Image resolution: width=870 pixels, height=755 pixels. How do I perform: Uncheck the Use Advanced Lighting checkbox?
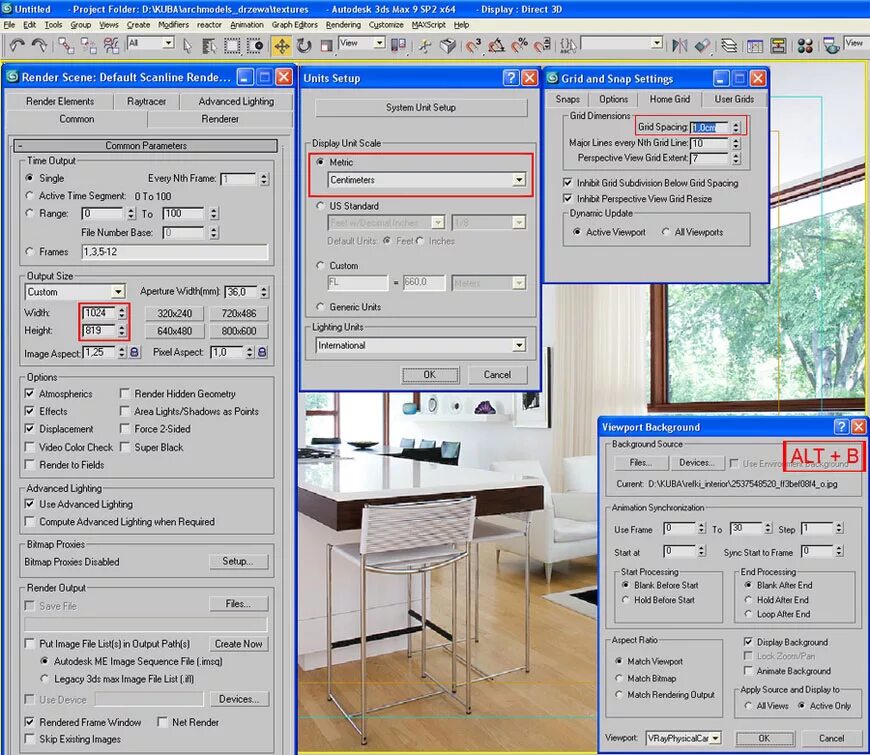[x=29, y=504]
